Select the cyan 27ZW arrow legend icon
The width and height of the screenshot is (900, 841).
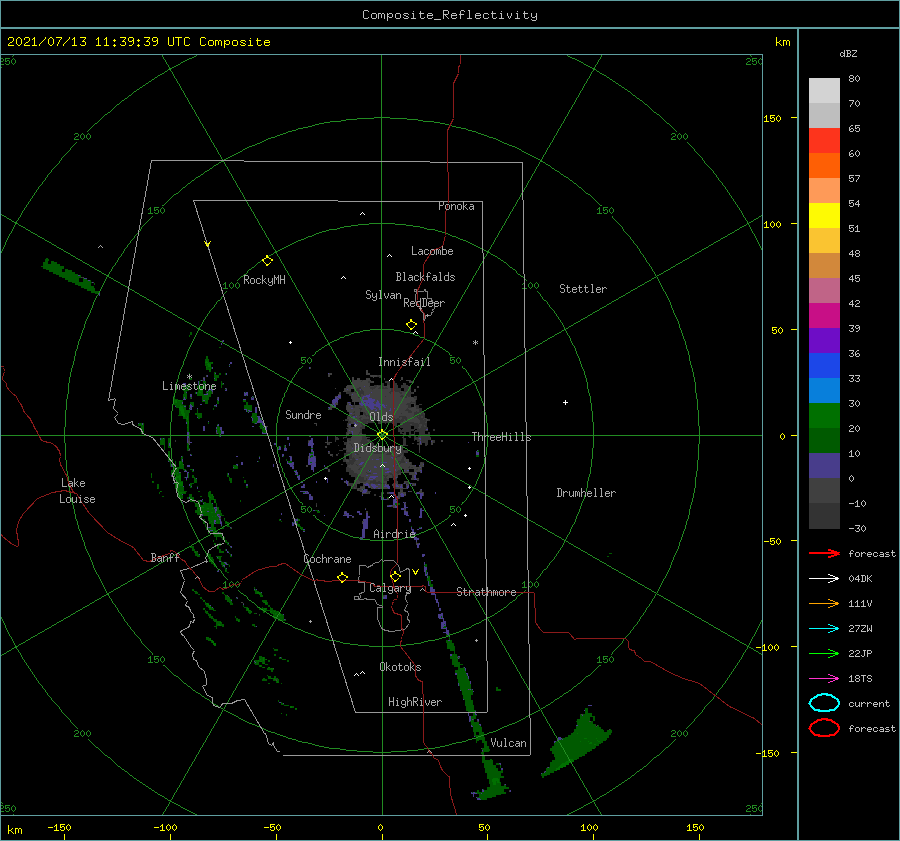click(824, 629)
